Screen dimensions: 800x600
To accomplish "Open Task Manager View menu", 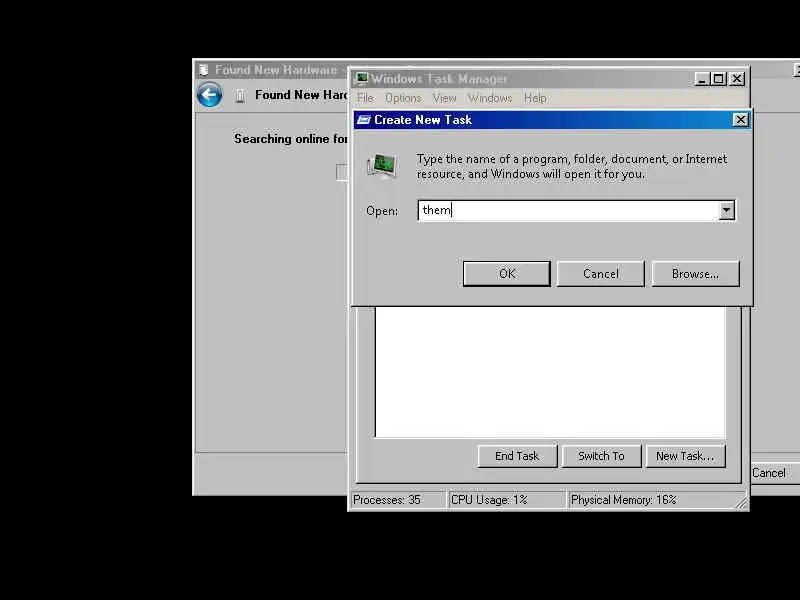I will [444, 98].
